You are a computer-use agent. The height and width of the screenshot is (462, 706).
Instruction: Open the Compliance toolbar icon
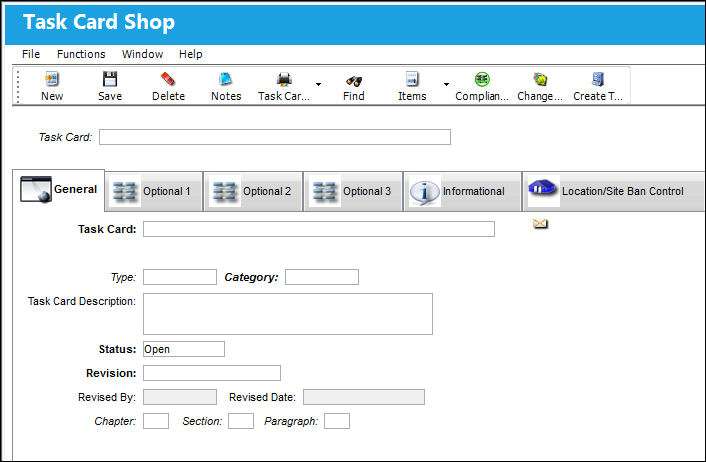coord(482,79)
